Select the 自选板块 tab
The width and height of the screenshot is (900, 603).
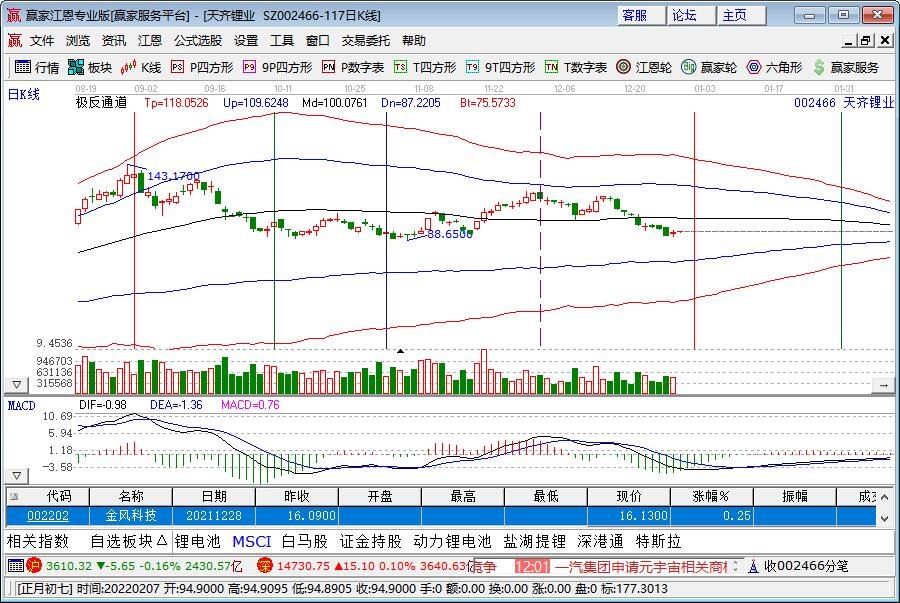click(129, 541)
